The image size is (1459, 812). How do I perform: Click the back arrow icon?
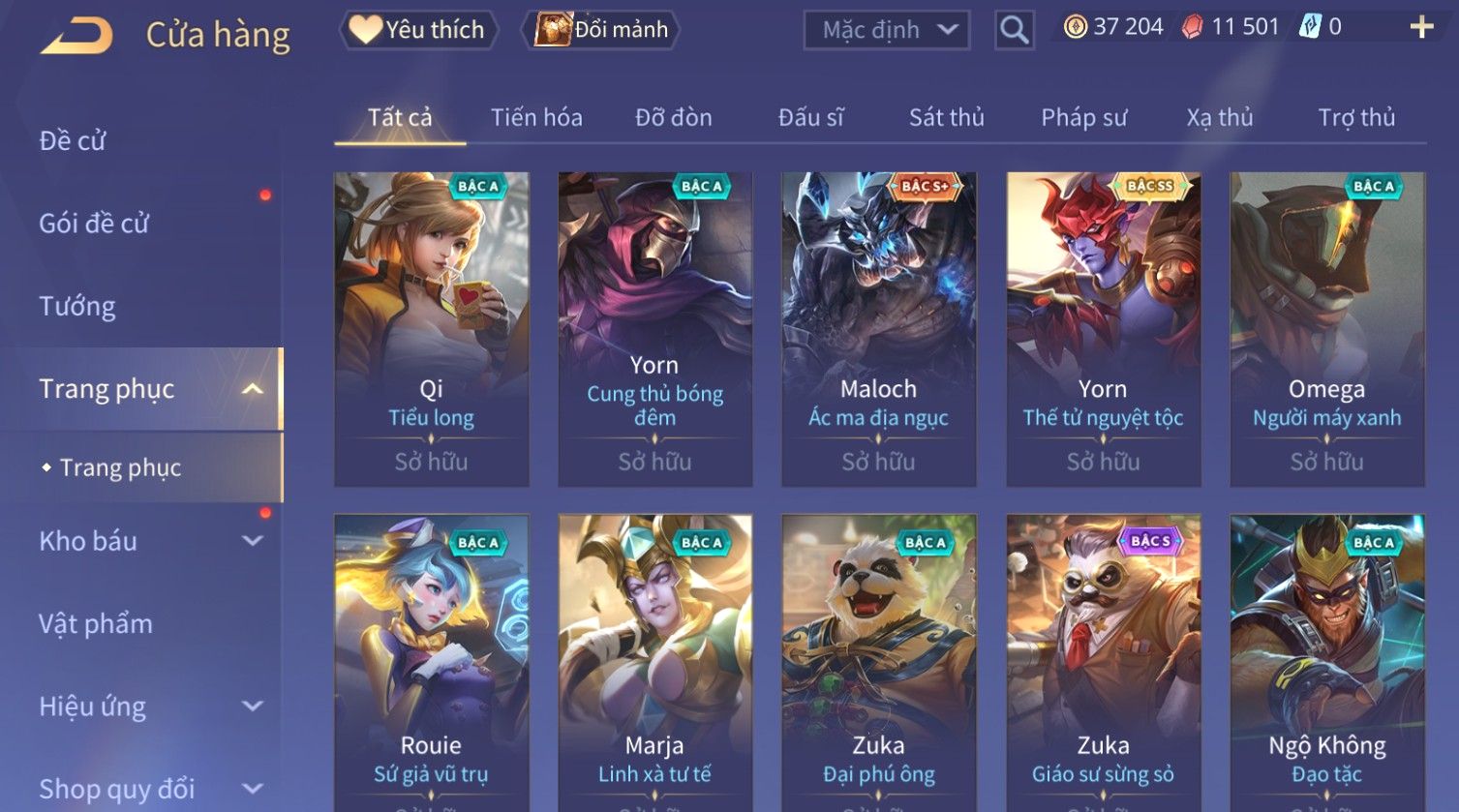pyautogui.click(x=76, y=36)
